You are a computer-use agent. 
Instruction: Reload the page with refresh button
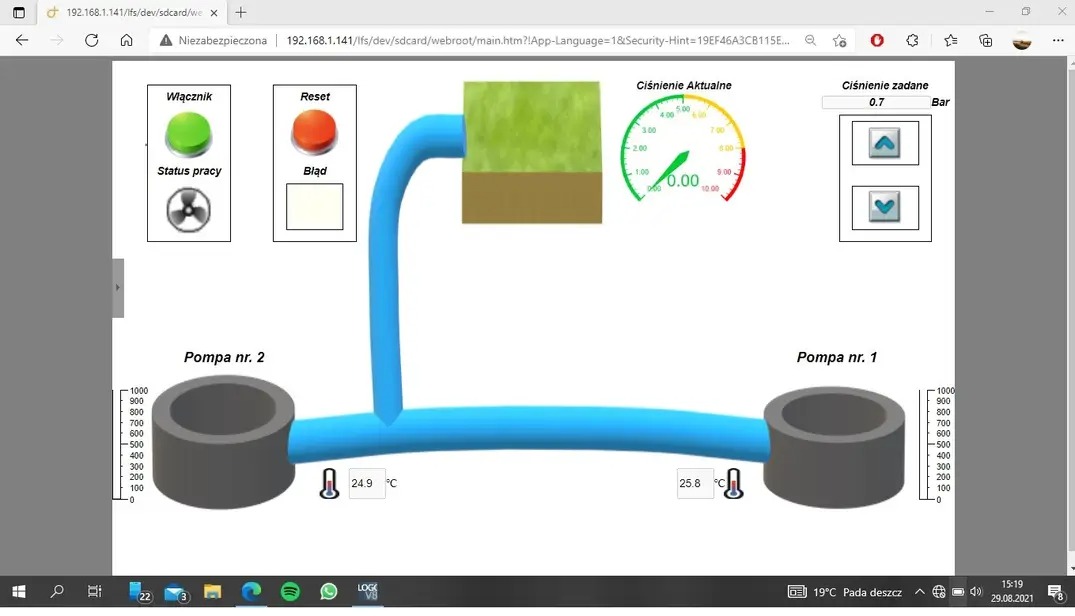tap(92, 41)
